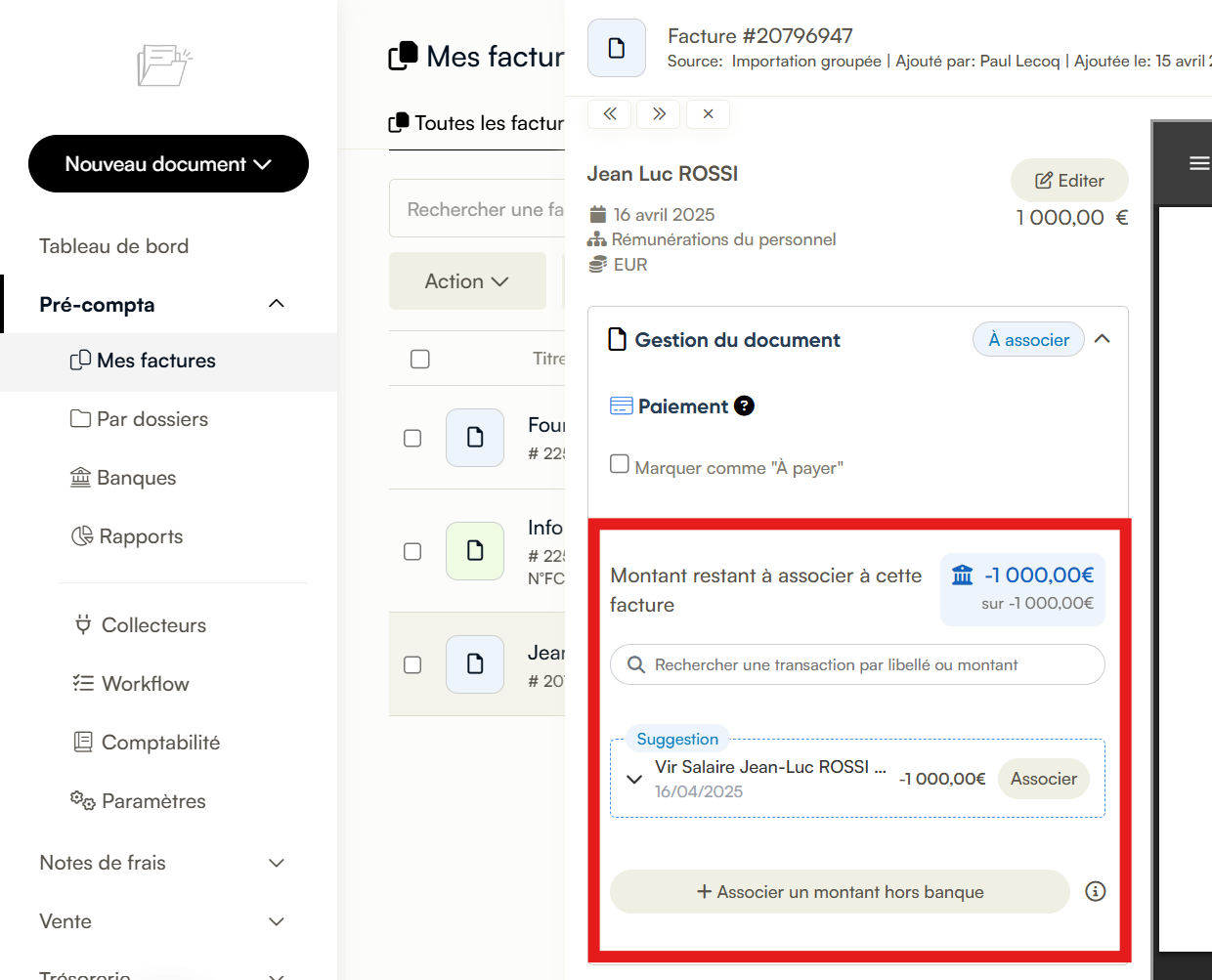The image size is (1212, 980).
Task: Focus the Rechercher une facture field
Action: pyautogui.click(x=477, y=208)
